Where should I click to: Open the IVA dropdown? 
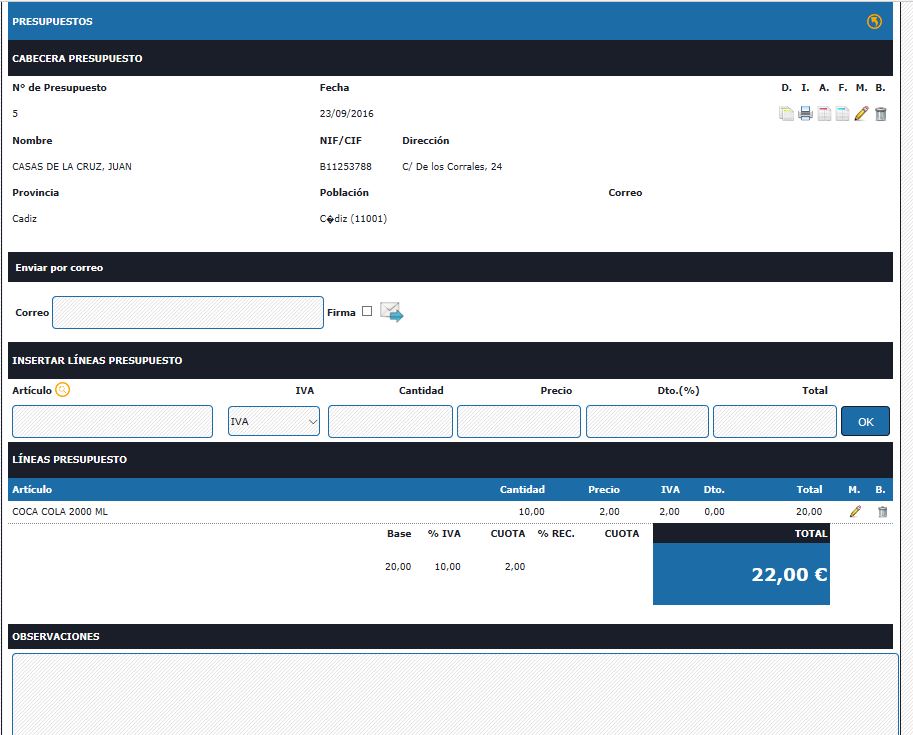(273, 422)
